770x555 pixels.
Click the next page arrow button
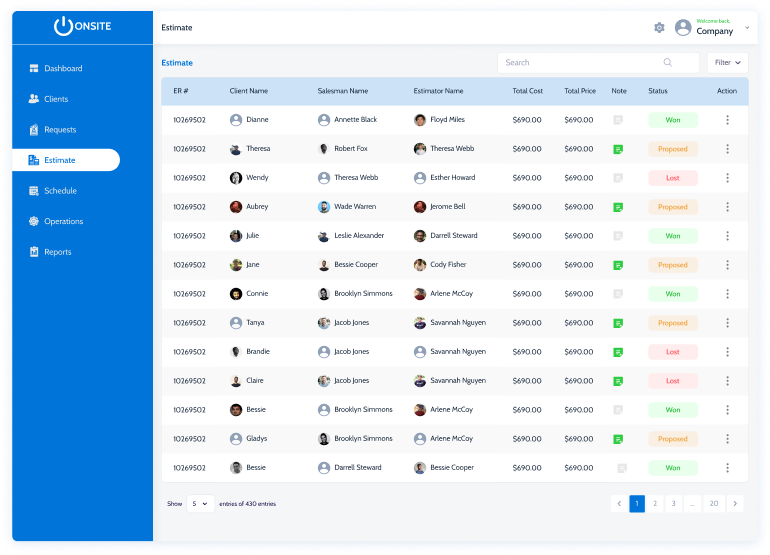click(x=736, y=504)
